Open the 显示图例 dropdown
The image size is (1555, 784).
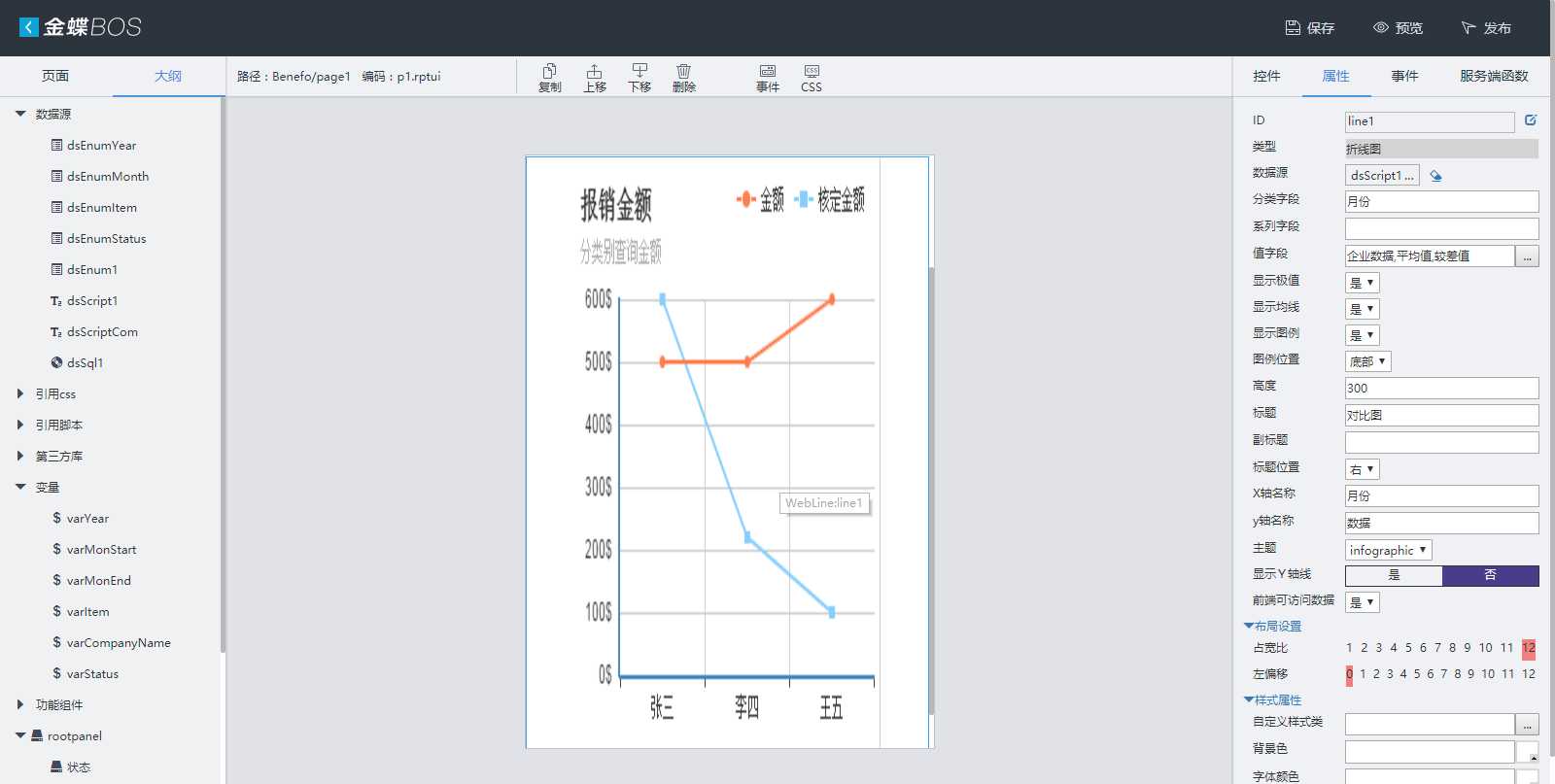[x=1363, y=335]
